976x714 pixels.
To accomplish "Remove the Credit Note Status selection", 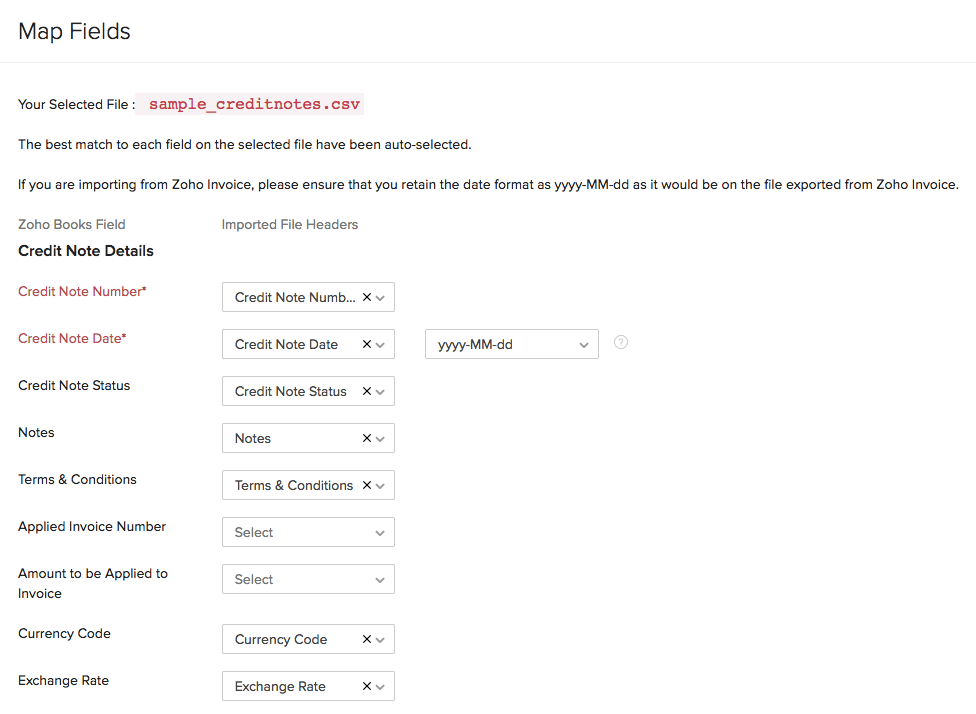I will (x=366, y=391).
